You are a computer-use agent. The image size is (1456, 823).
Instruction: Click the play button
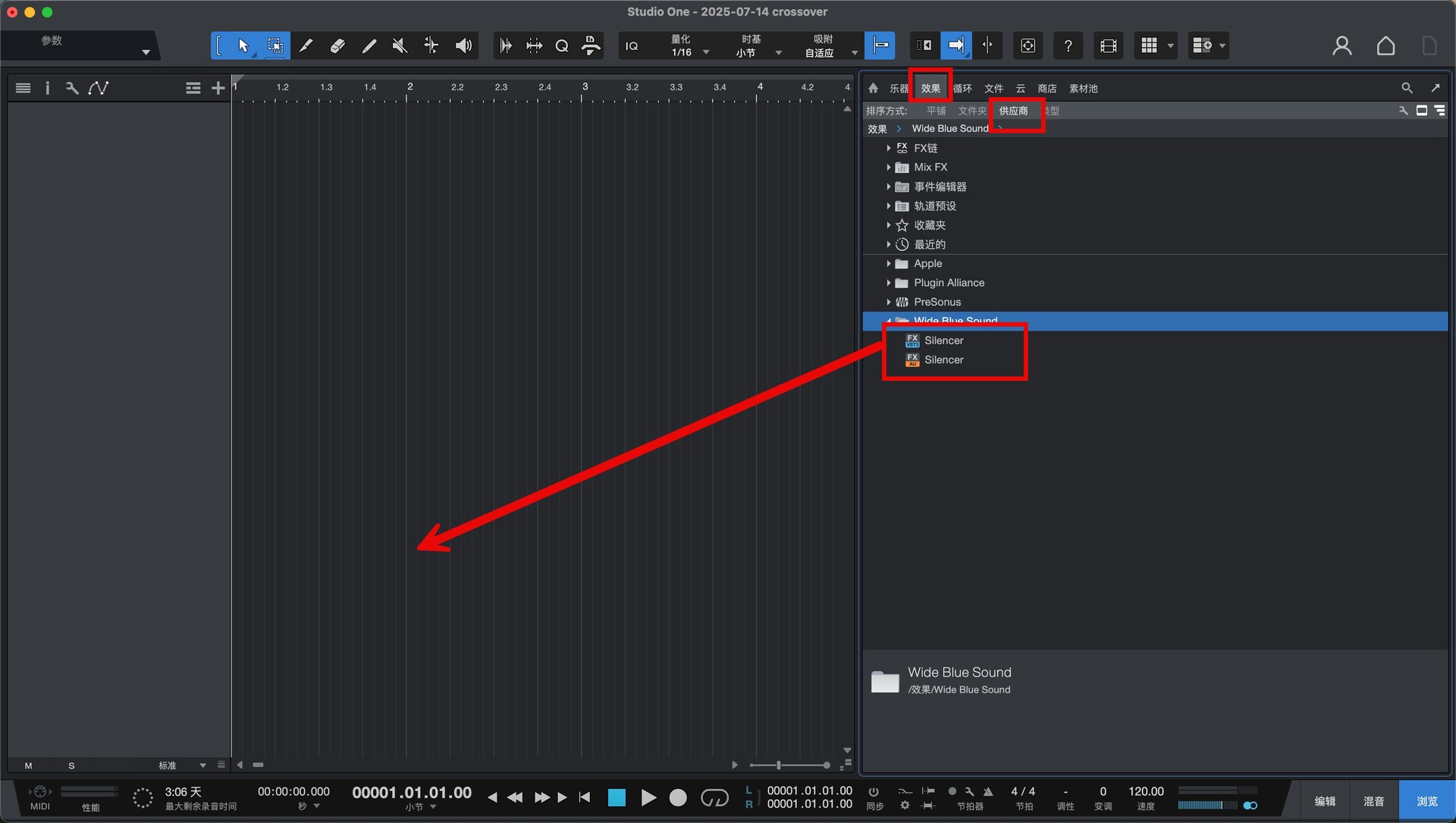pos(648,797)
